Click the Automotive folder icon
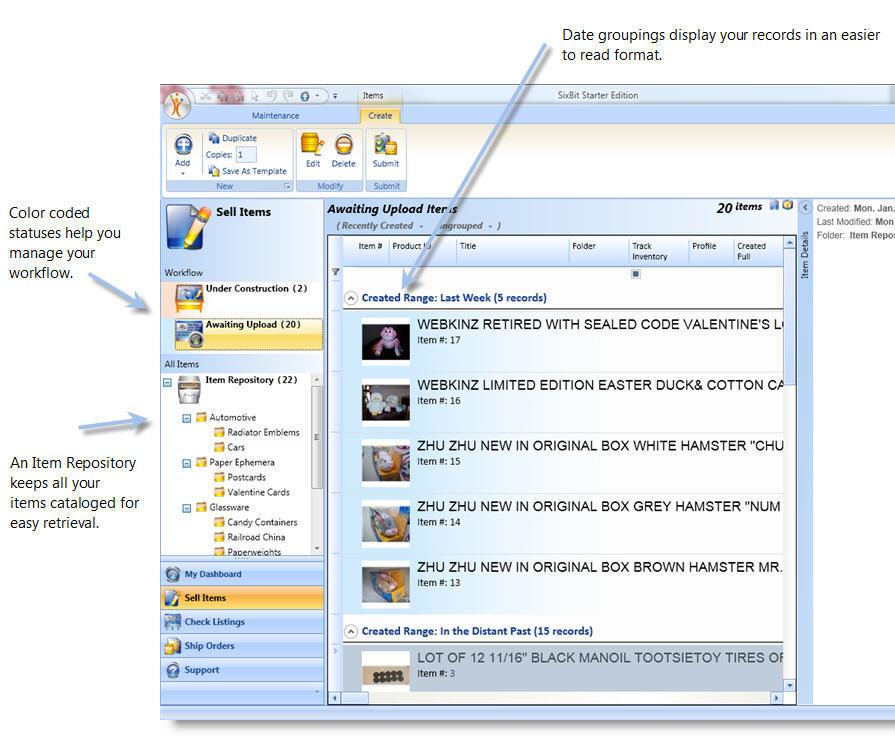895x754 pixels. 201,417
